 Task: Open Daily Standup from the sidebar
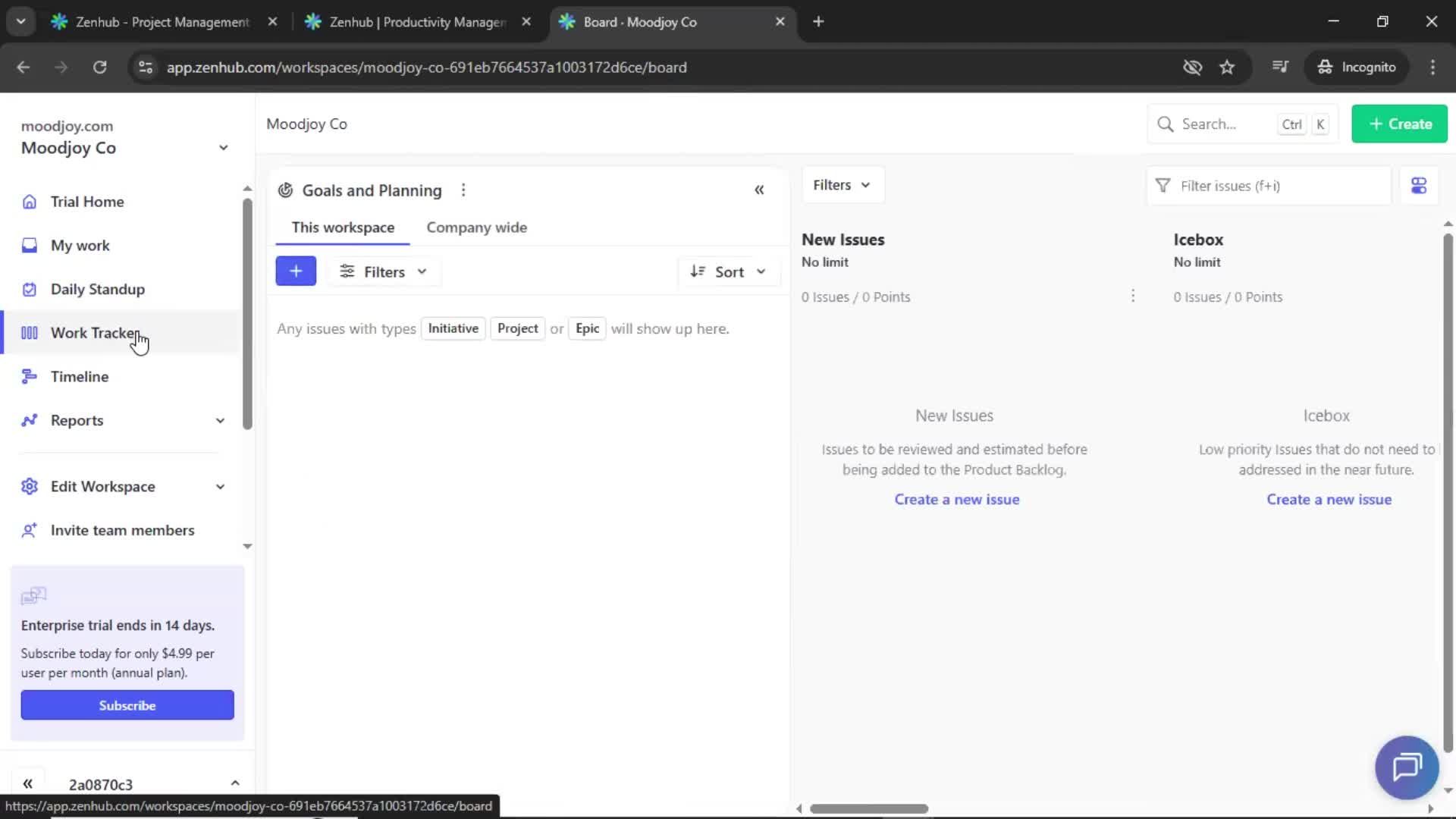click(97, 289)
